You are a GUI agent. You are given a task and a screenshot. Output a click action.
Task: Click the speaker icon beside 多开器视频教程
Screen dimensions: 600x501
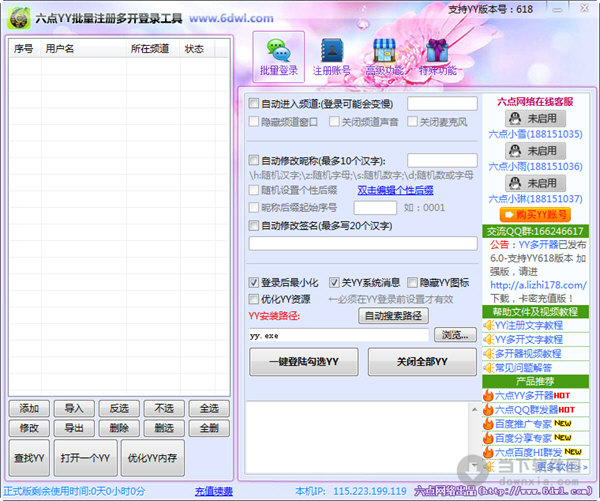489,354
